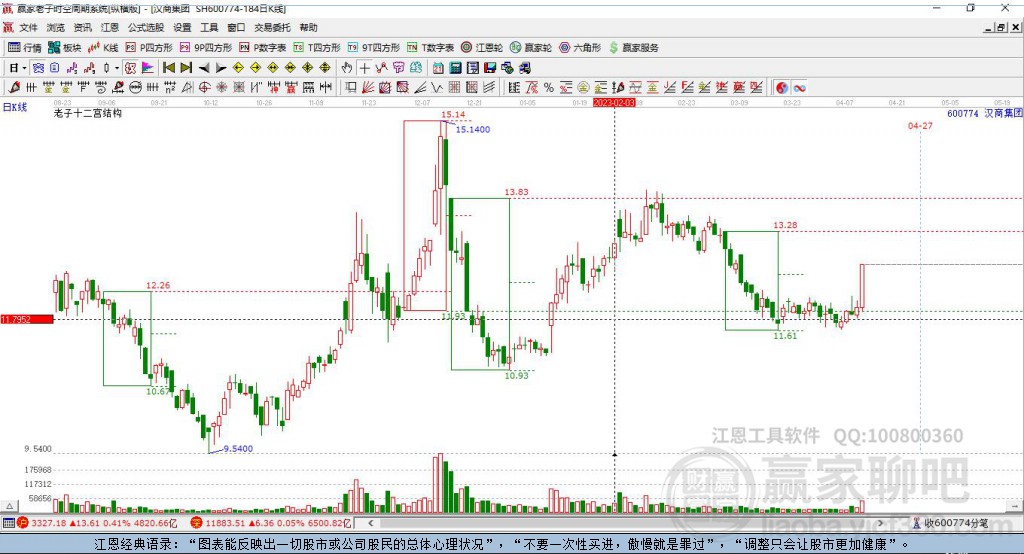Image resolution: width=1024 pixels, height=554 pixels.
Task: Open the 帮助 menu
Action: coord(308,27)
